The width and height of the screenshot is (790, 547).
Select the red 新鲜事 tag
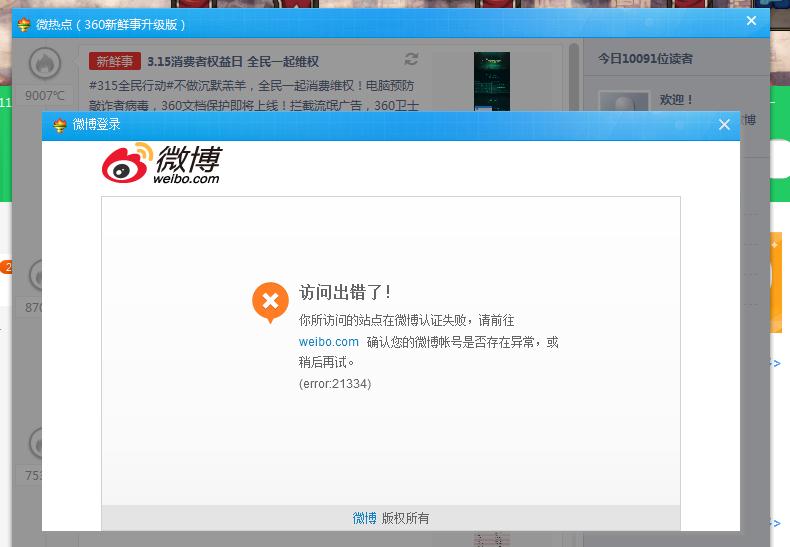[x=114, y=61]
